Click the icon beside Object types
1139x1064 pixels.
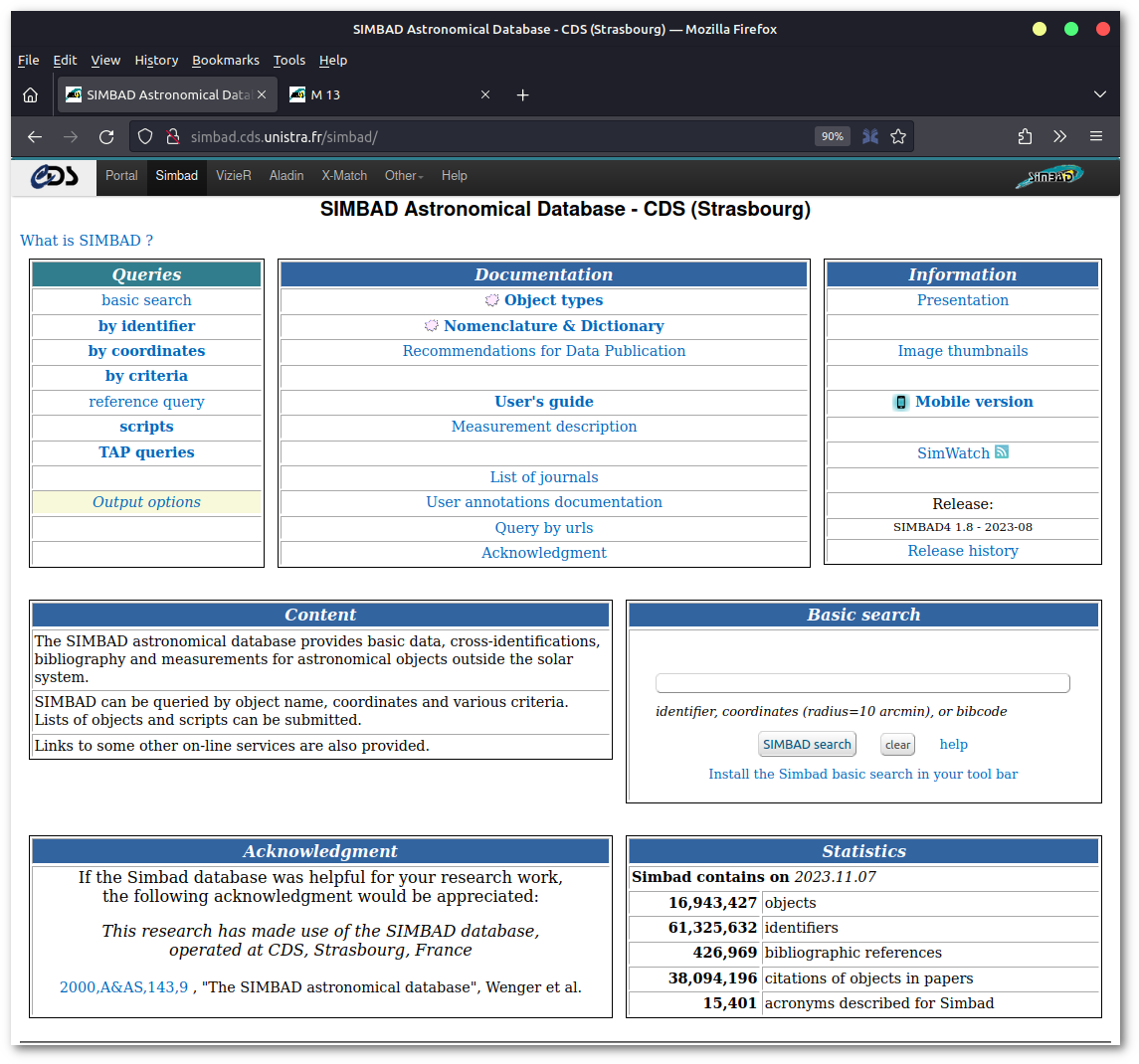491,300
